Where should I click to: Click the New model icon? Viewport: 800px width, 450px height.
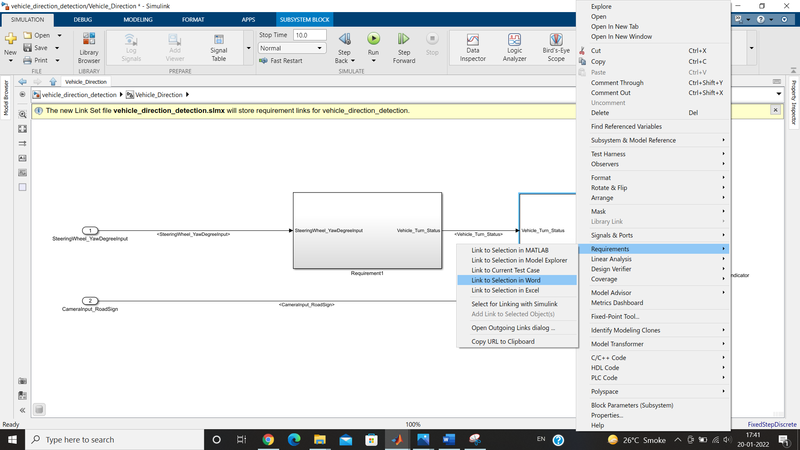click(x=10, y=40)
